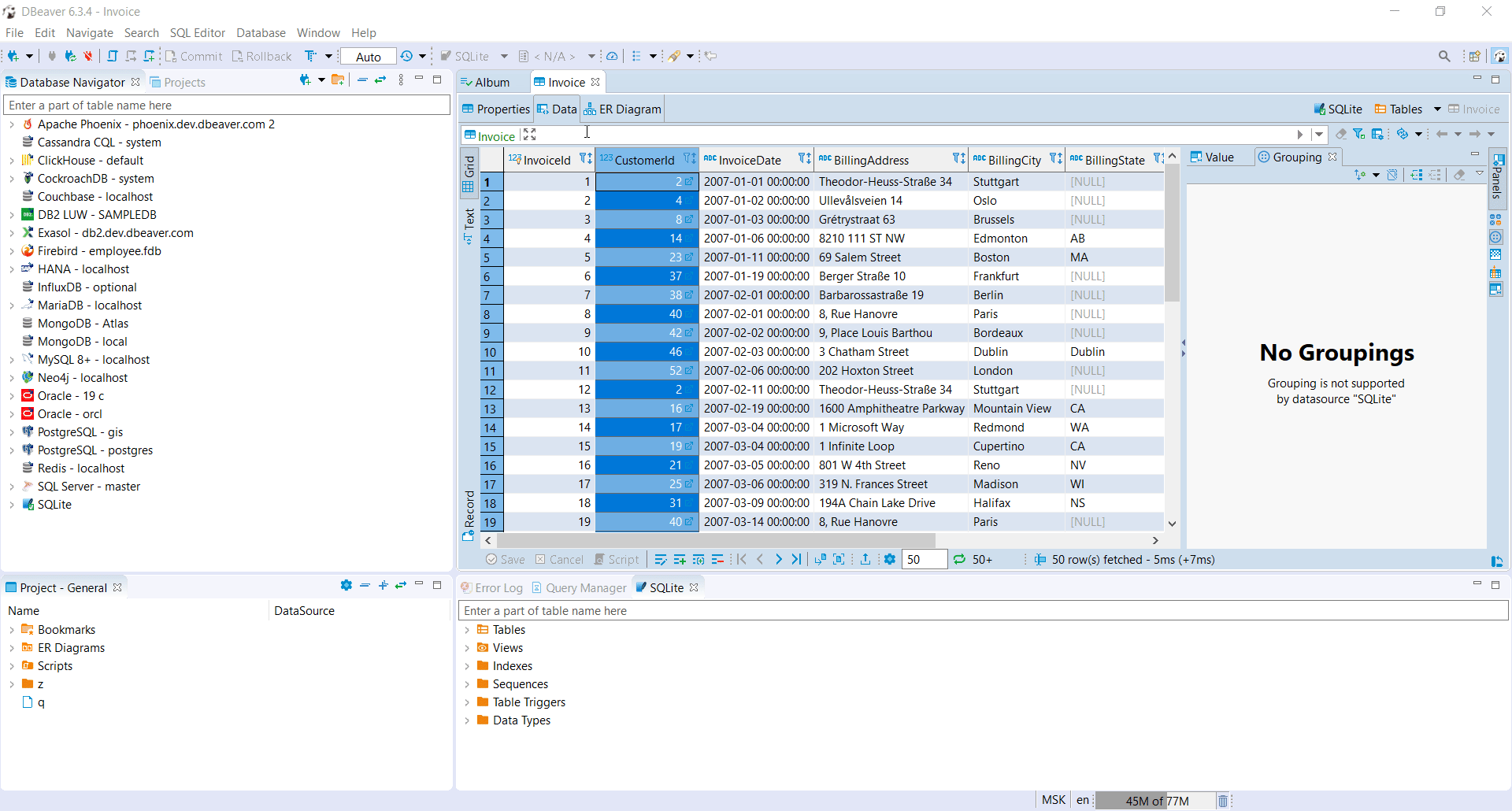Open the Database menu

click(x=261, y=32)
